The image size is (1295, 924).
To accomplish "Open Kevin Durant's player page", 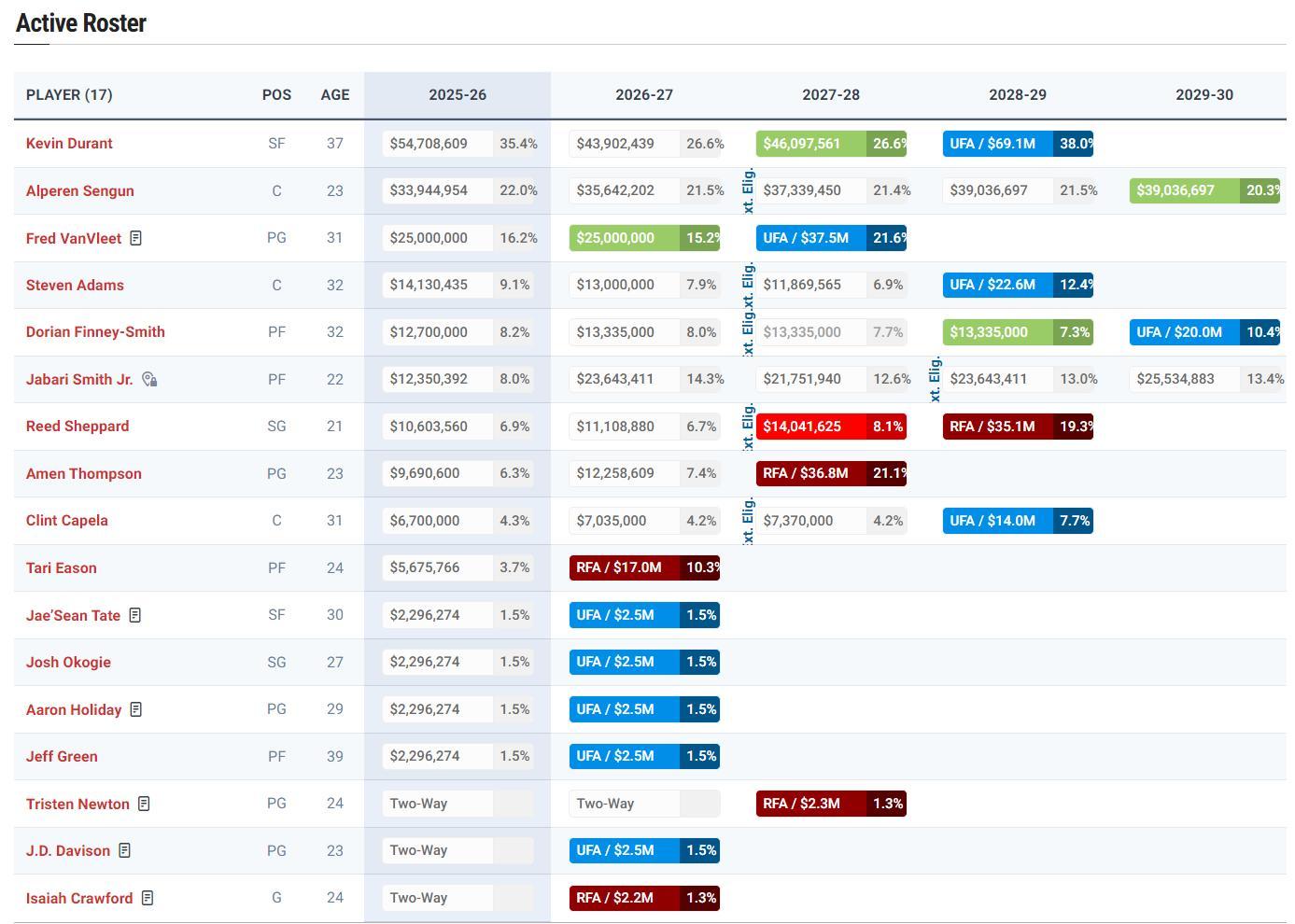I will pyautogui.click(x=69, y=144).
